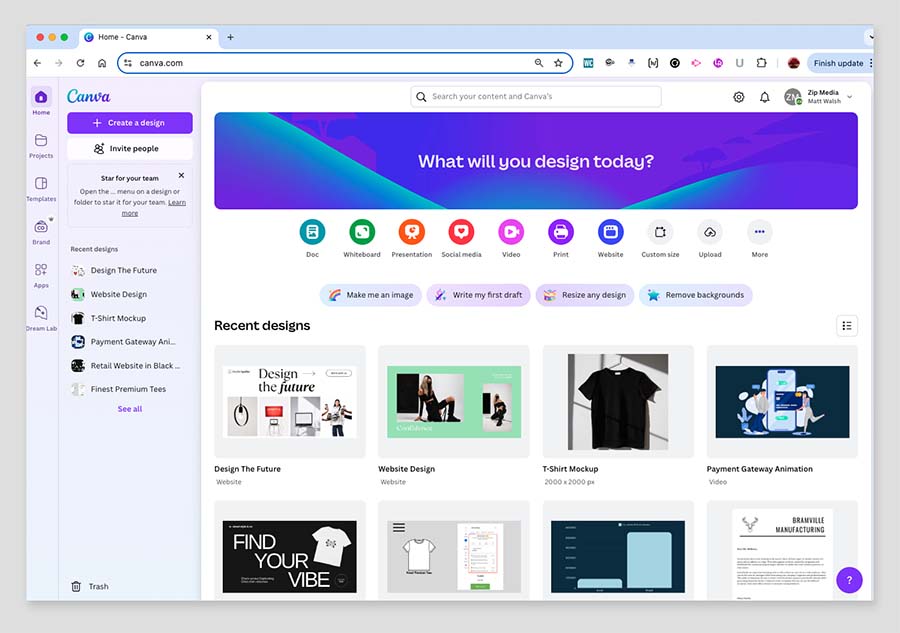900x633 pixels.
Task: Open the Brand sidebar icon
Action: pyautogui.click(x=41, y=227)
